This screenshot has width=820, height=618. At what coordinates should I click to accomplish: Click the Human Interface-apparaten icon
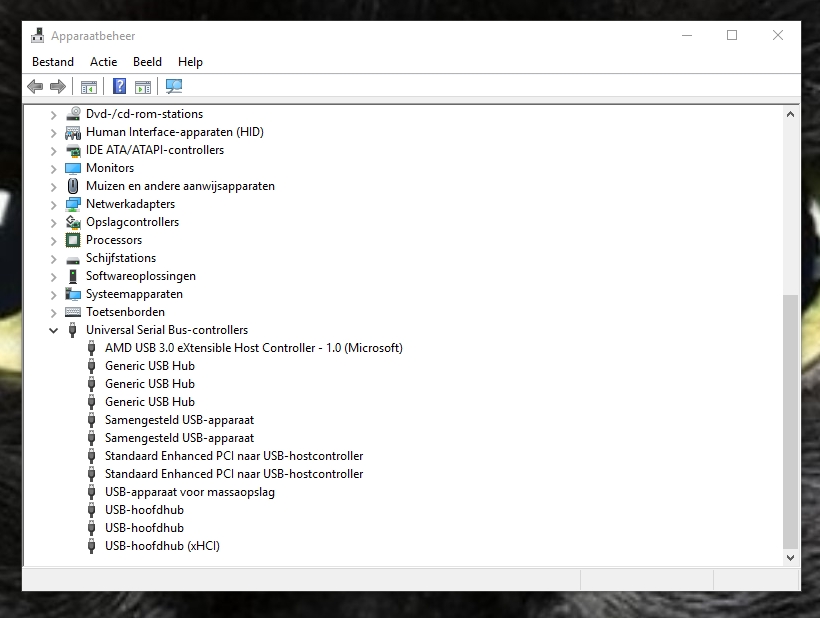tap(73, 132)
